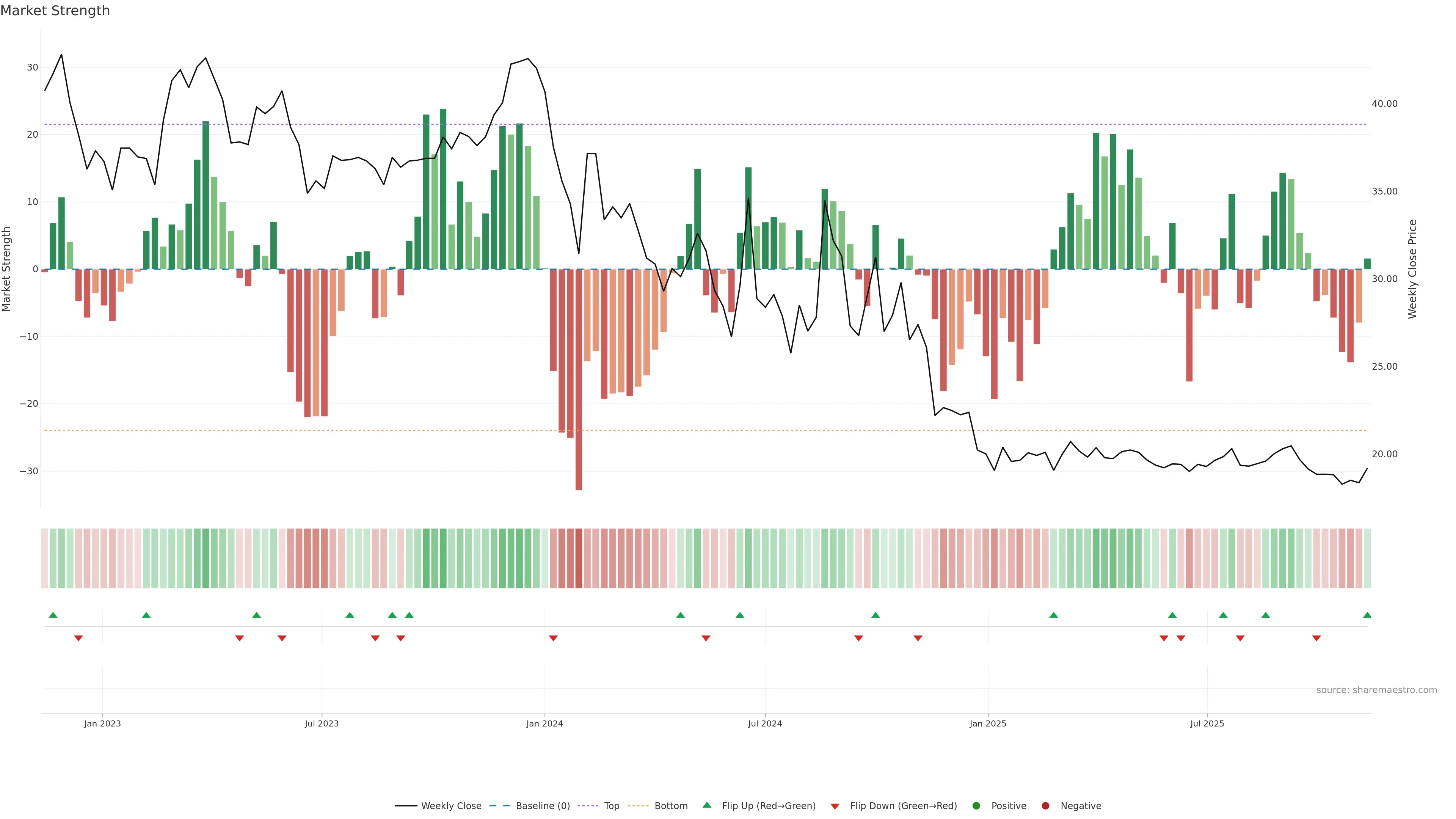Viewport: 1456px width, 819px height.
Task: Click the Flip Up green triangle legend icon
Action: coord(706,805)
